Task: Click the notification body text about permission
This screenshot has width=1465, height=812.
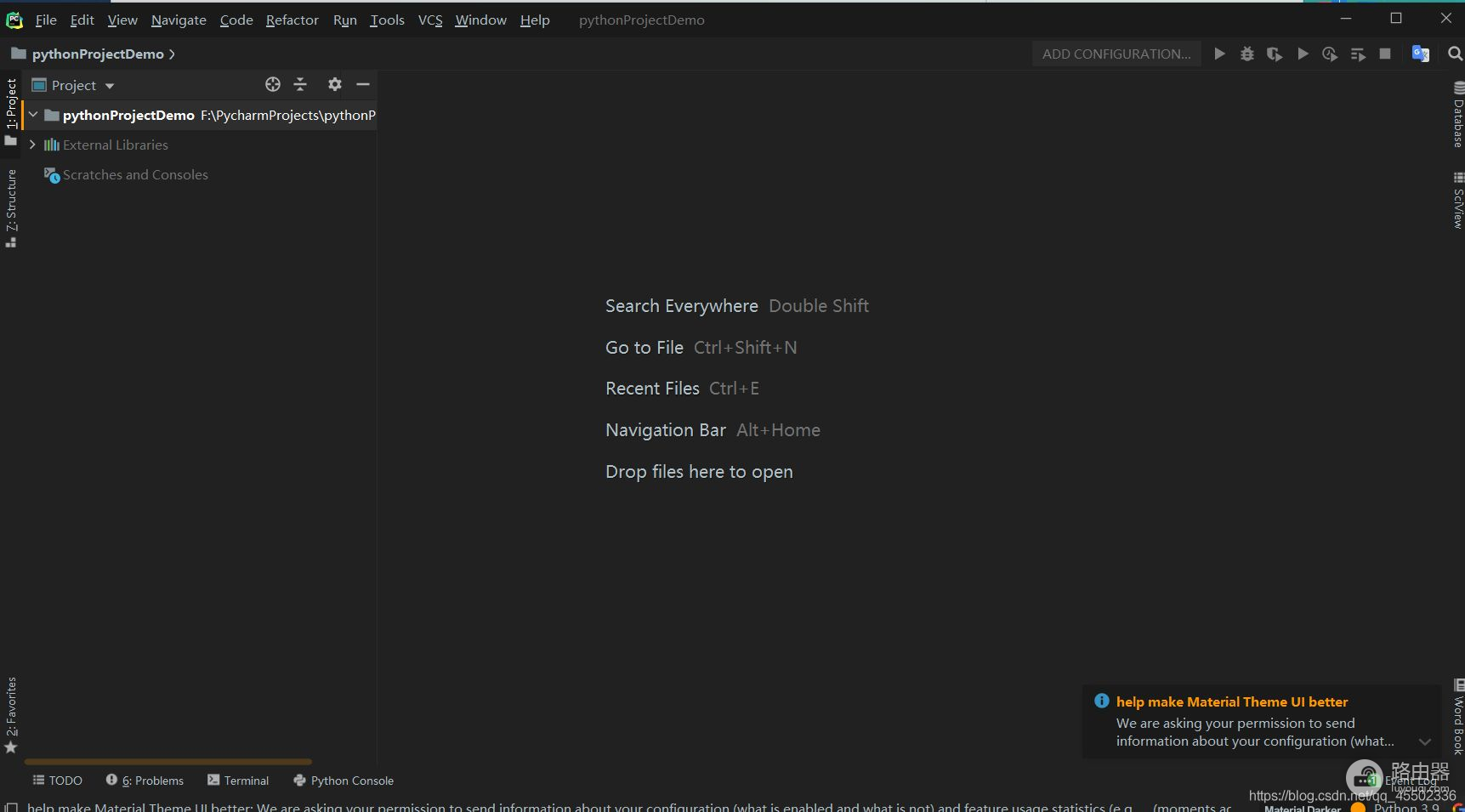Action: [1255, 732]
